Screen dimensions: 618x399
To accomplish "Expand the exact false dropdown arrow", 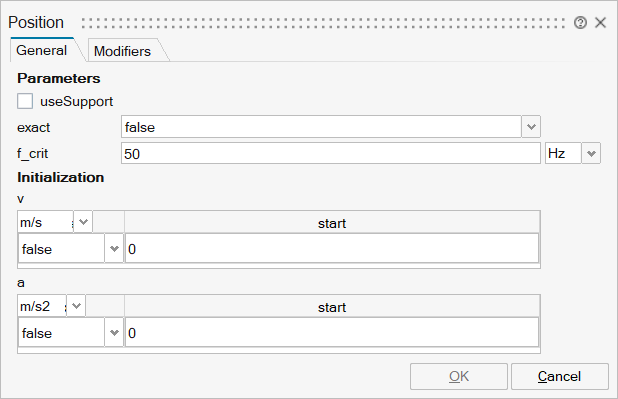I will [x=531, y=127].
